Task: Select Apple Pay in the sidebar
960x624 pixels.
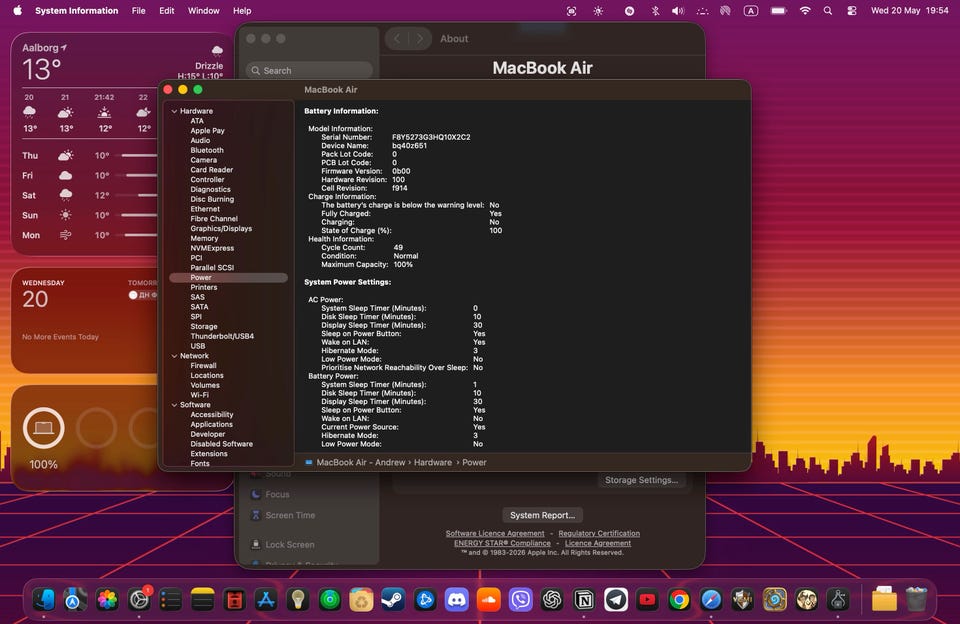Action: 207,131
